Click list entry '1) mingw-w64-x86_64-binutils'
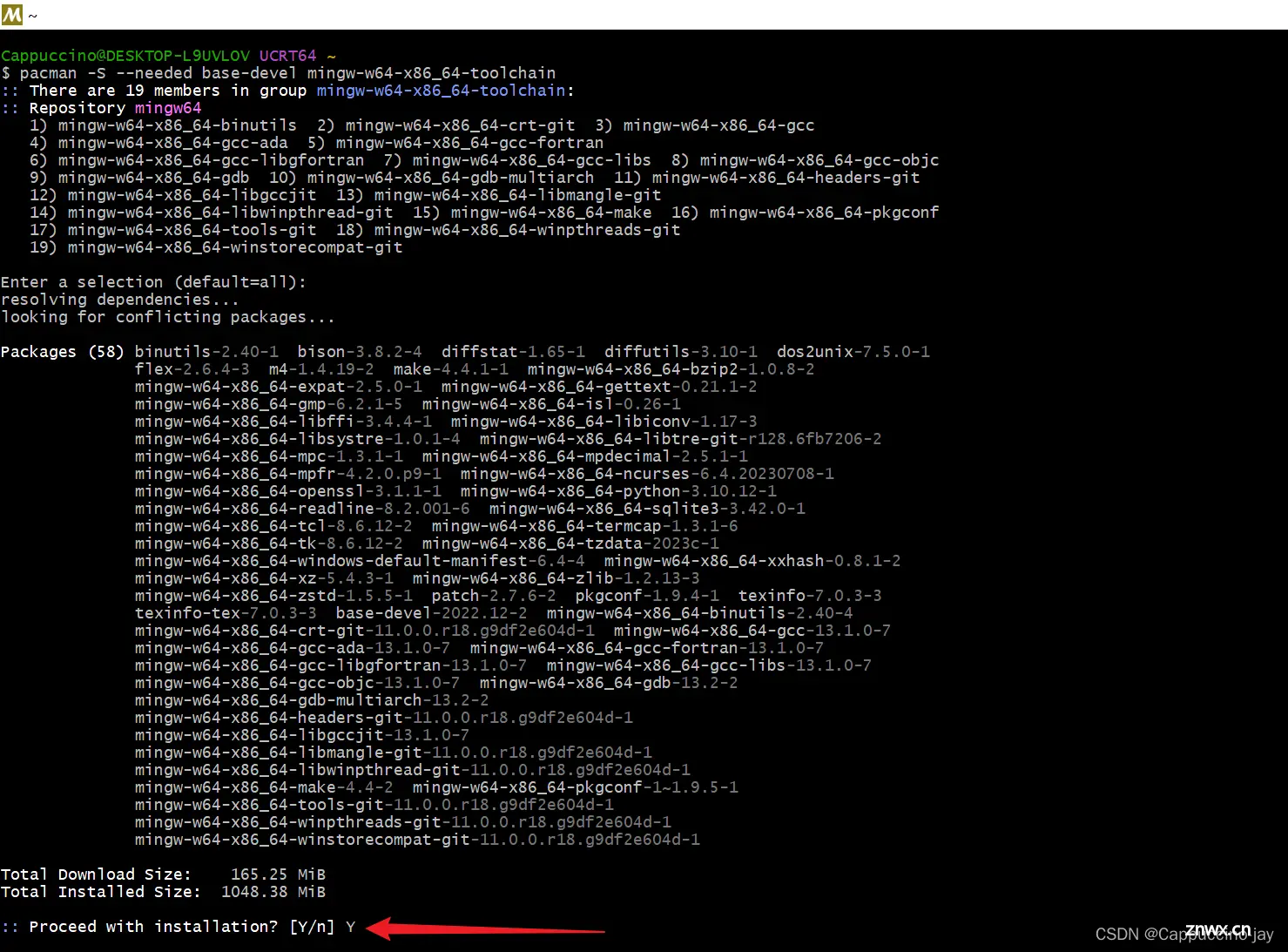Image resolution: width=1288 pixels, height=952 pixels. point(163,125)
